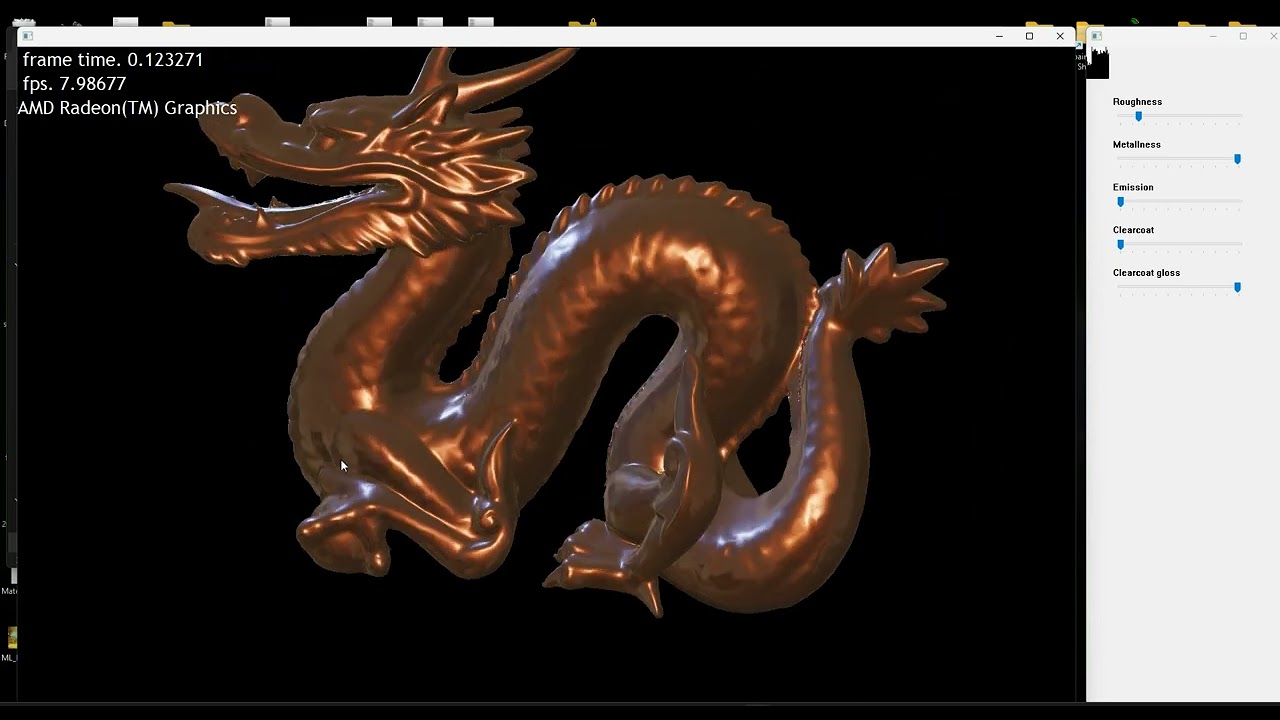Click the Roughness slider handle
1280x720 pixels.
[1138, 117]
